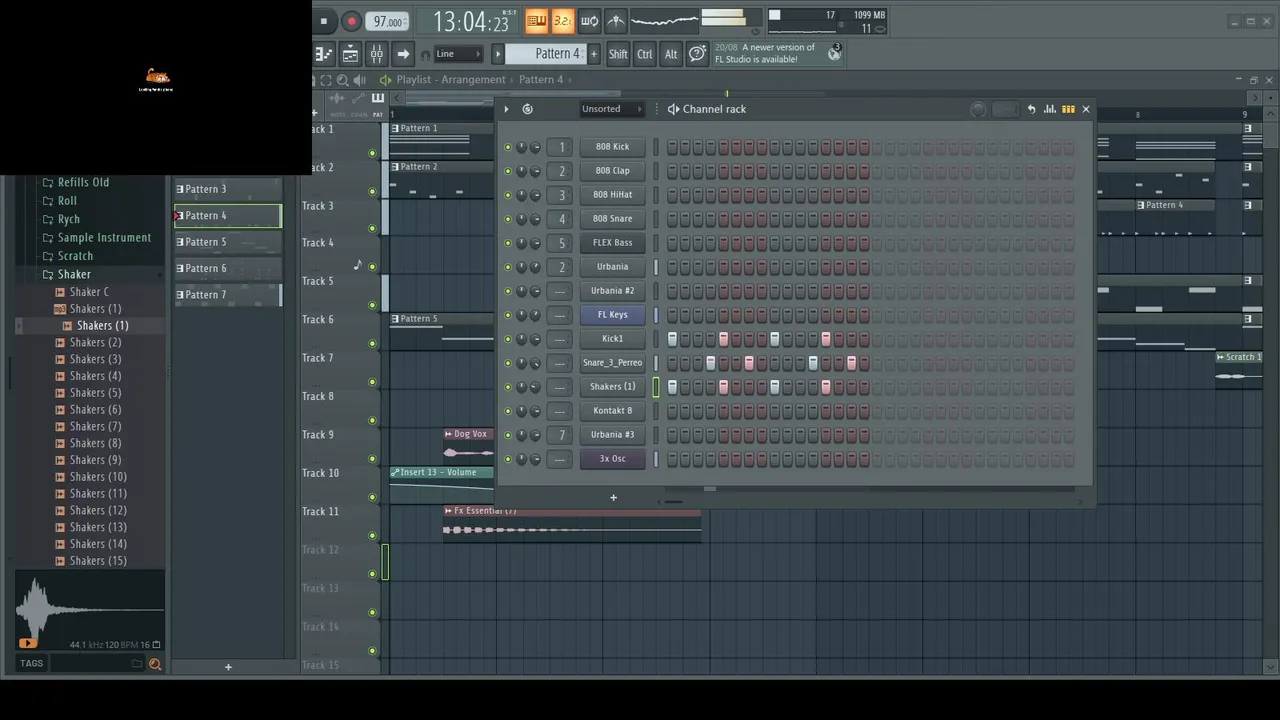Open the FL Keys channel button

(x=613, y=315)
